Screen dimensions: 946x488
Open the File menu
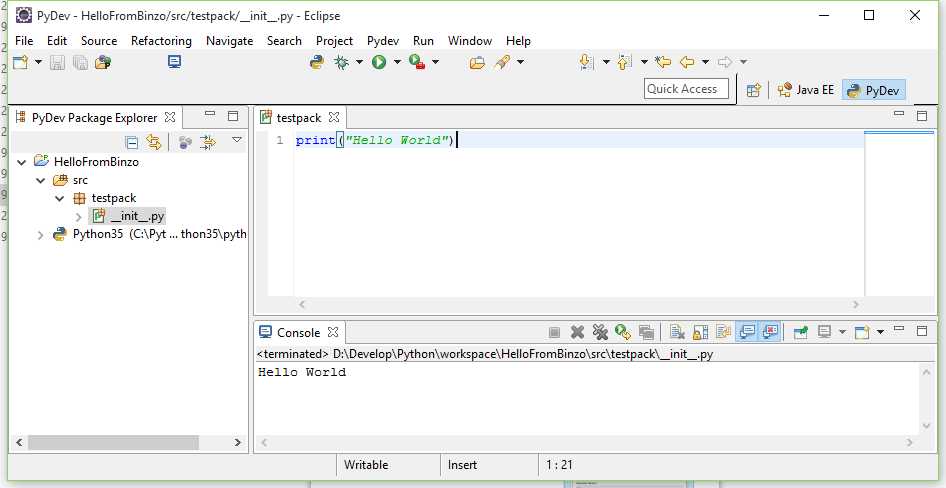click(x=24, y=40)
